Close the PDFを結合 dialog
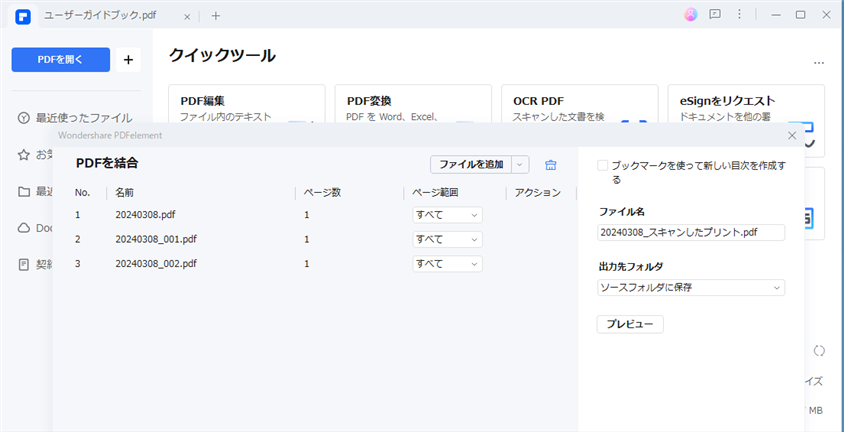 [792, 134]
